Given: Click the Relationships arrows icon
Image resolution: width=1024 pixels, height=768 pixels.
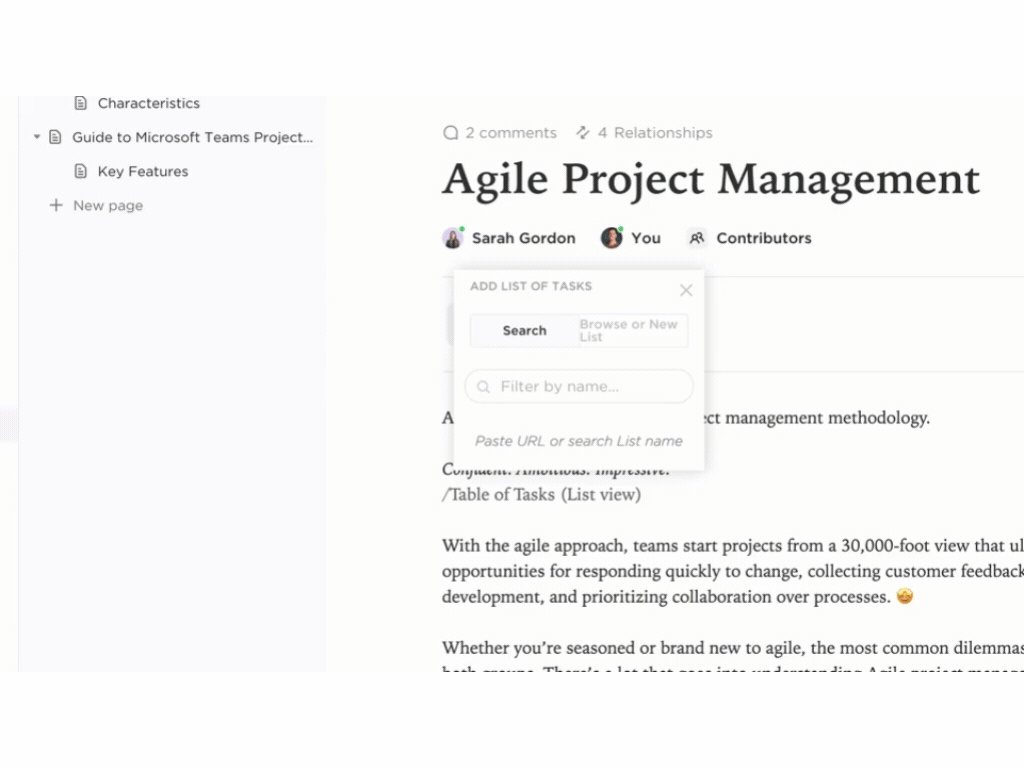Looking at the screenshot, I should pyautogui.click(x=583, y=133).
